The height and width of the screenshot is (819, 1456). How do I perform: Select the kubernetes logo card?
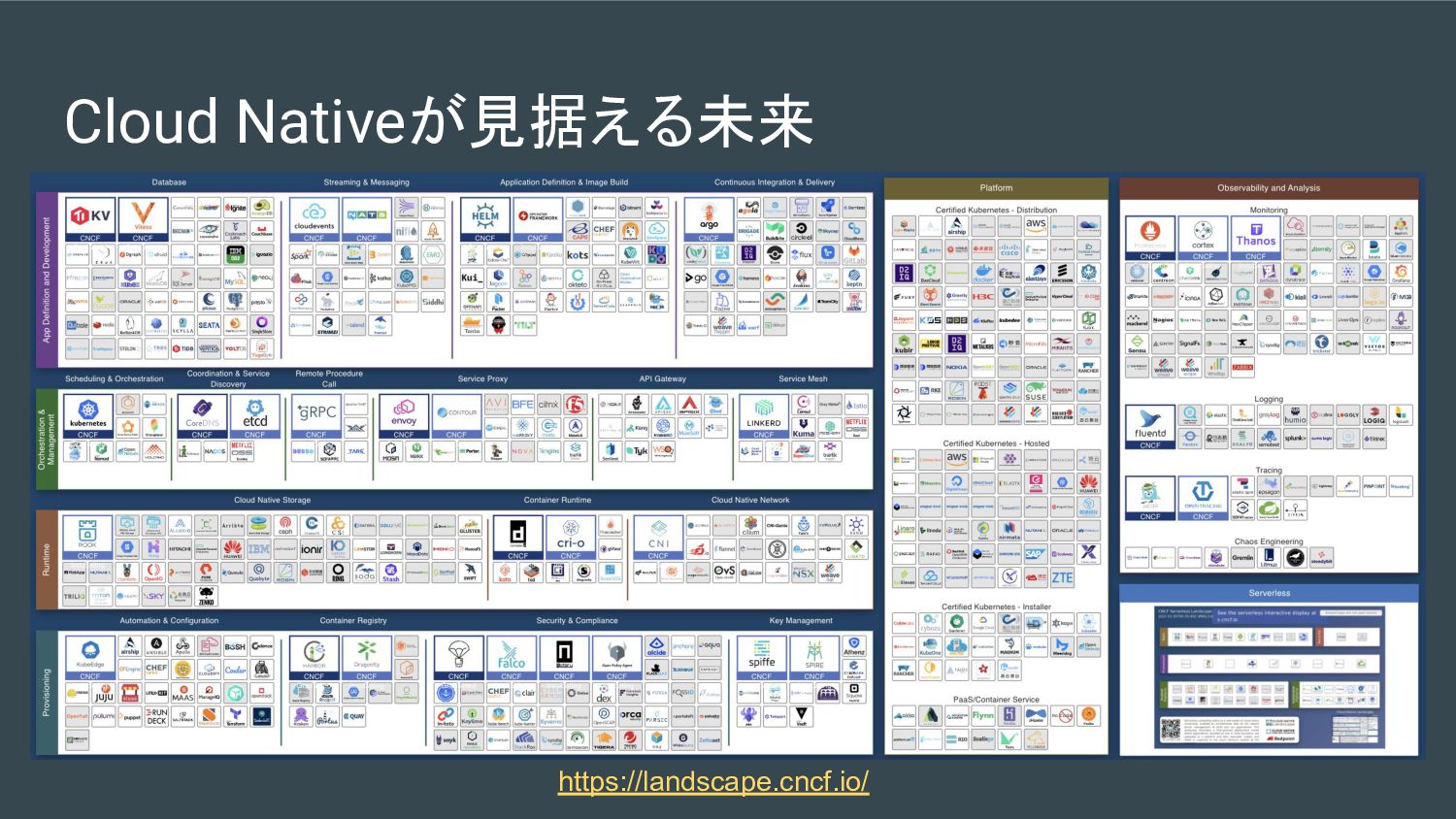click(x=88, y=416)
